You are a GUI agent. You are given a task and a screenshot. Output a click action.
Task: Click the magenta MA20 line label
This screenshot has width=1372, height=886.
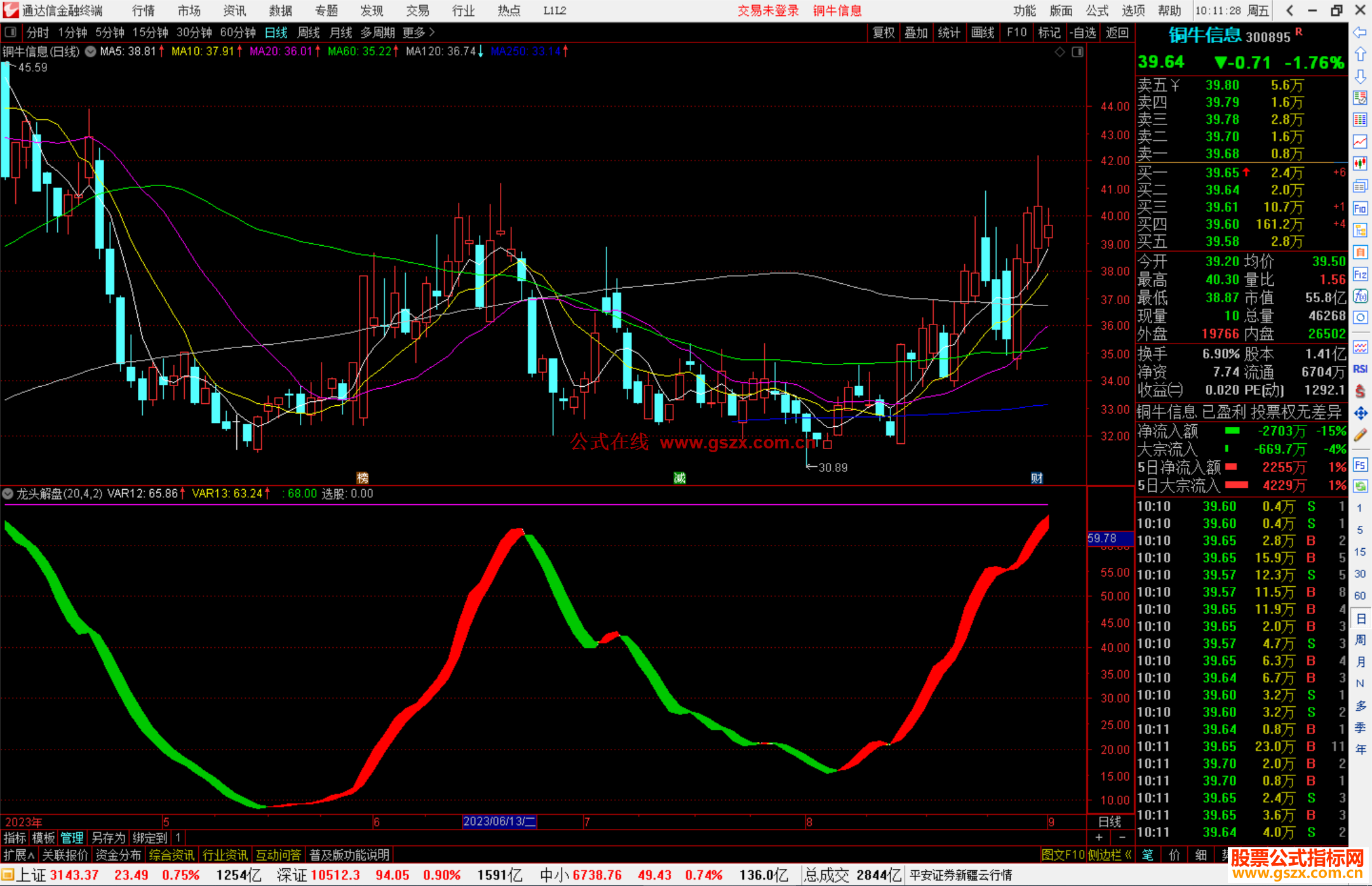coord(280,51)
